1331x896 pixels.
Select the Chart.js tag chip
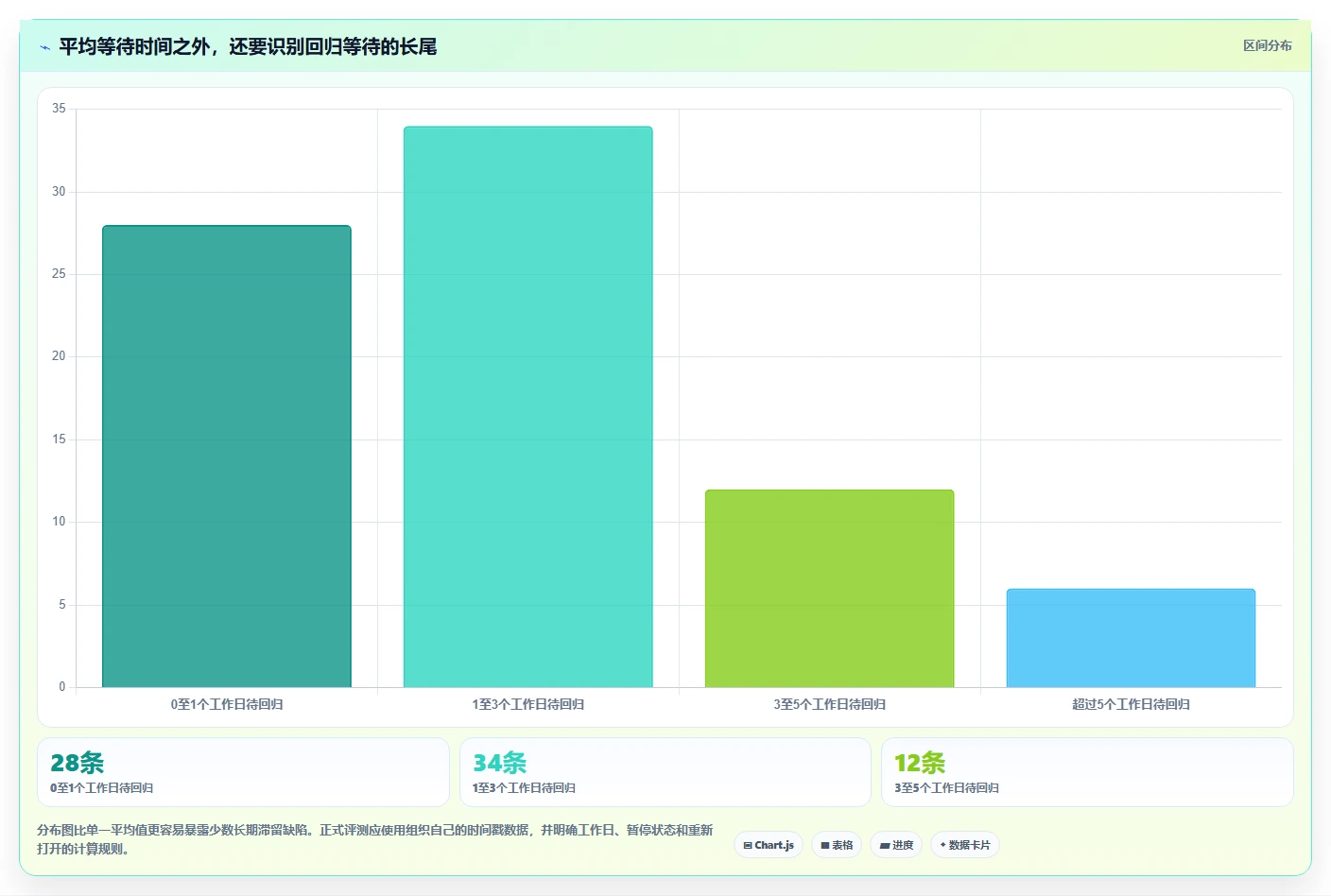tap(769, 845)
